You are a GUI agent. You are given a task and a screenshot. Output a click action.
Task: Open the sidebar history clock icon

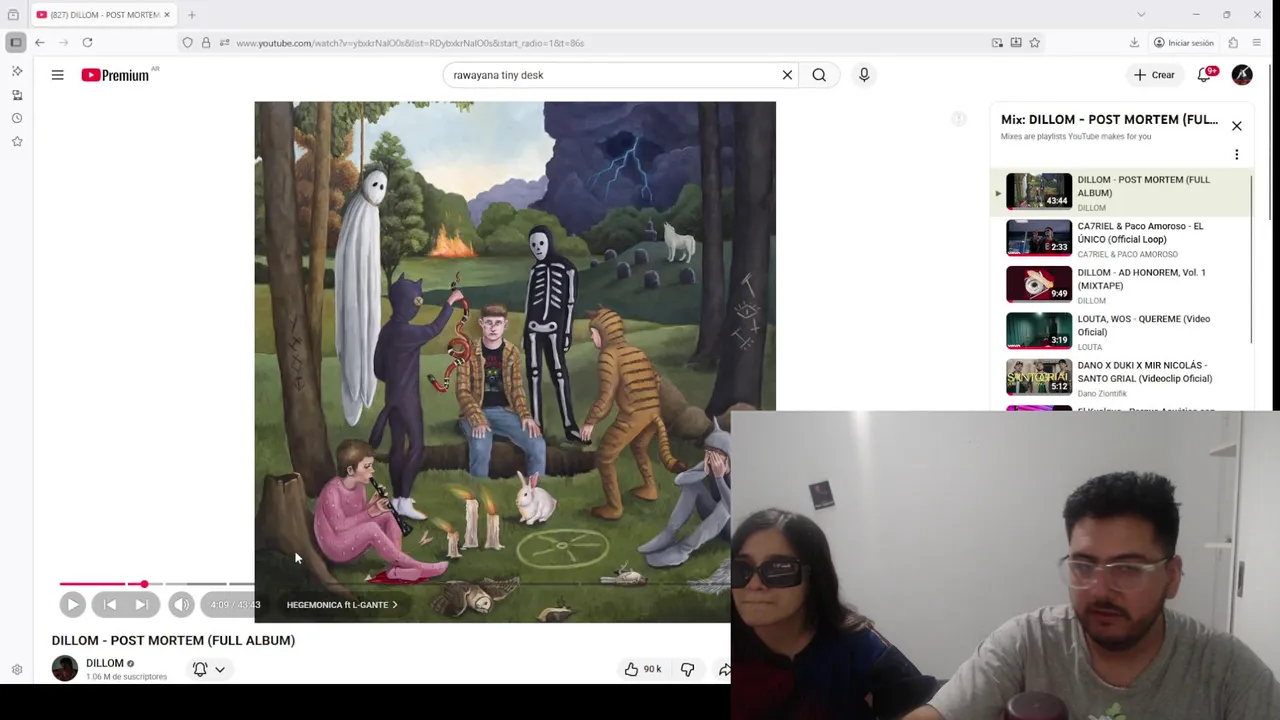click(x=17, y=118)
